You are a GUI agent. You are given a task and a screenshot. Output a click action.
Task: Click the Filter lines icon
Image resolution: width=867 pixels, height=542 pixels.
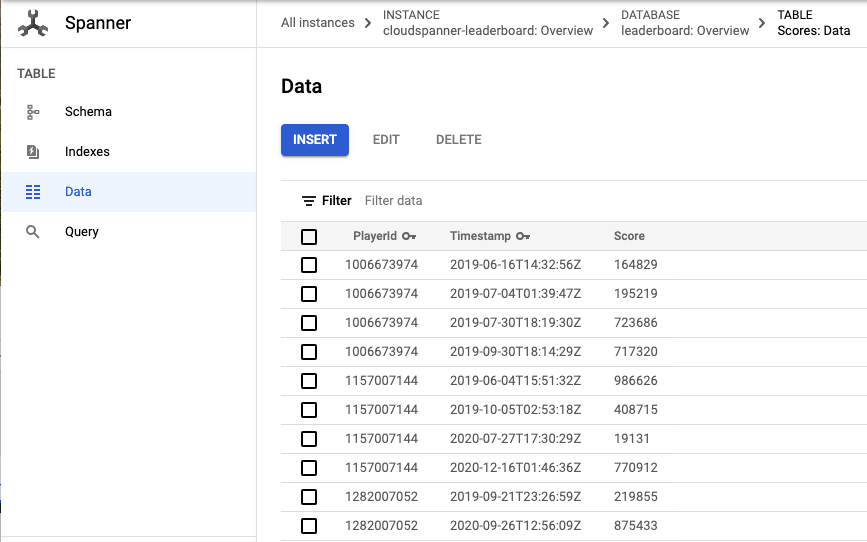(309, 201)
